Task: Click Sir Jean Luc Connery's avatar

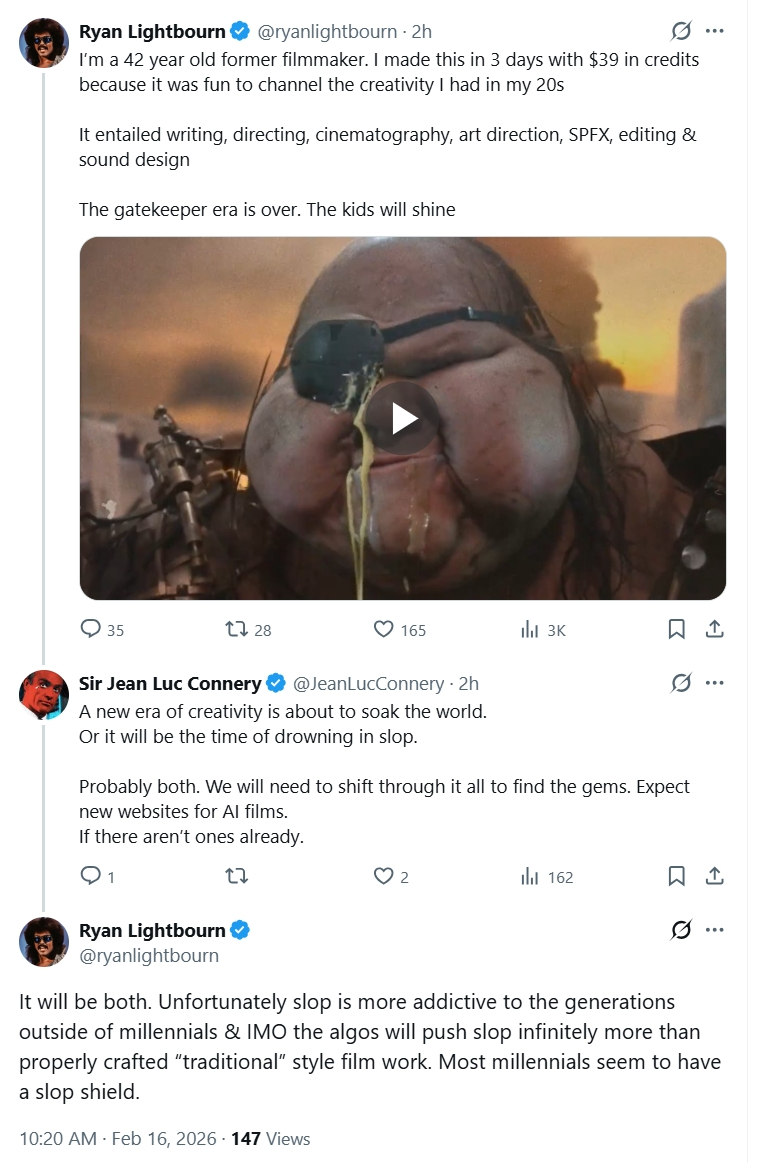Action: point(44,694)
